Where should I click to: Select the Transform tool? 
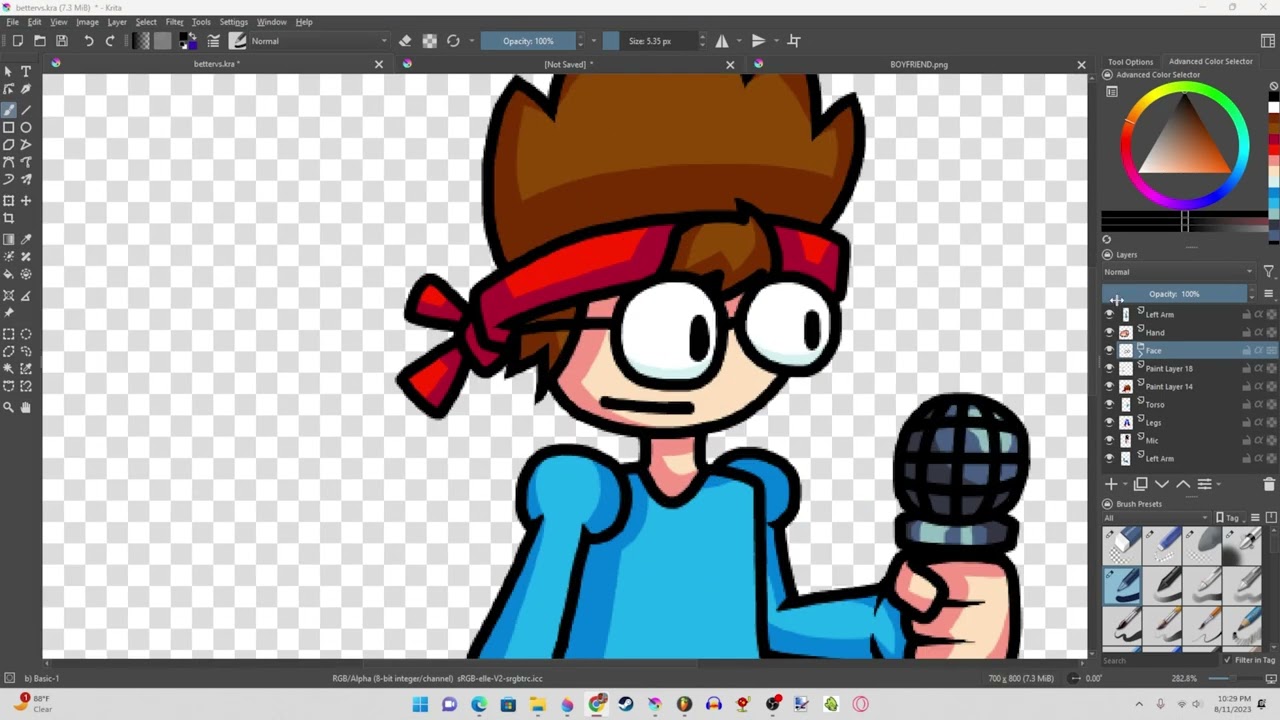coord(9,201)
